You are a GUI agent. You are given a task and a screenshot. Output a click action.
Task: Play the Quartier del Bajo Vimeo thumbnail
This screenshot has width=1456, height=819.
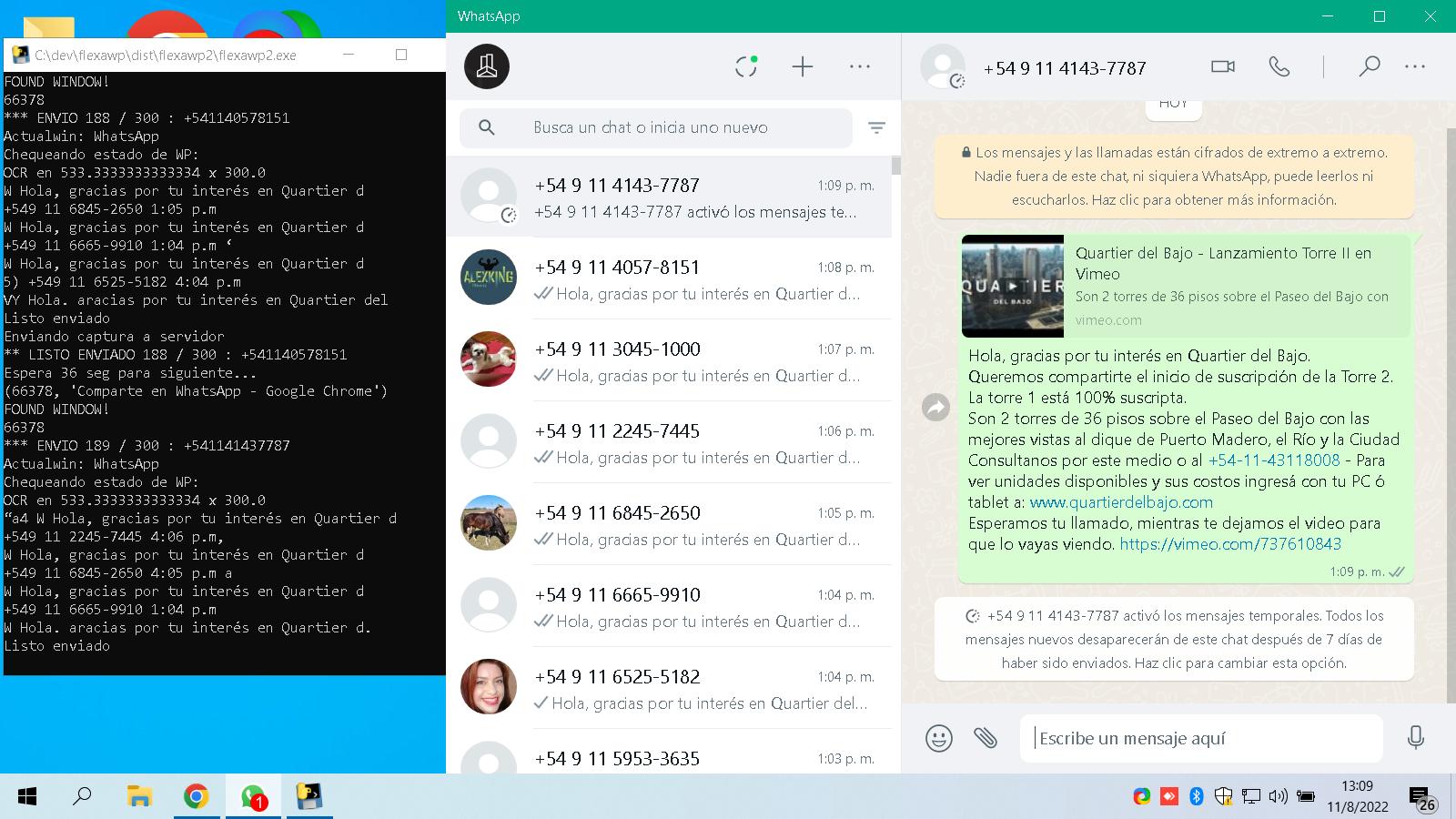[1012, 286]
